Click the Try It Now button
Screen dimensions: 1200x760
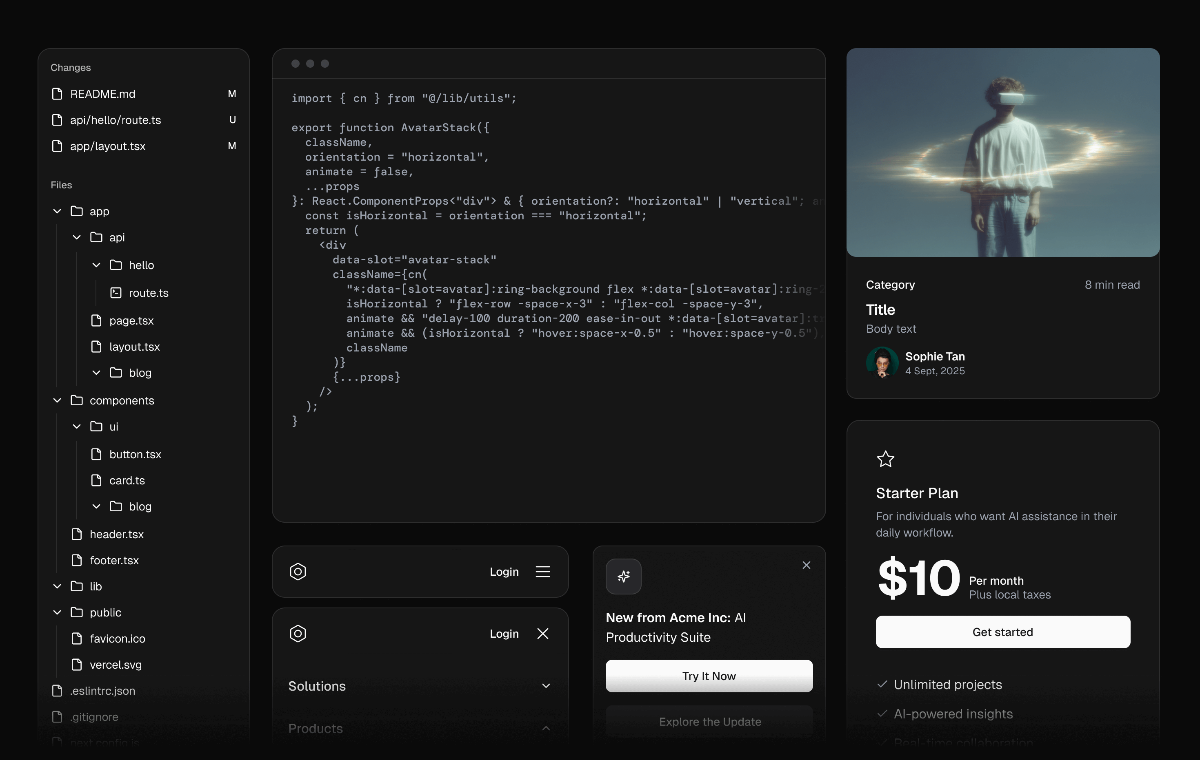[709, 676]
